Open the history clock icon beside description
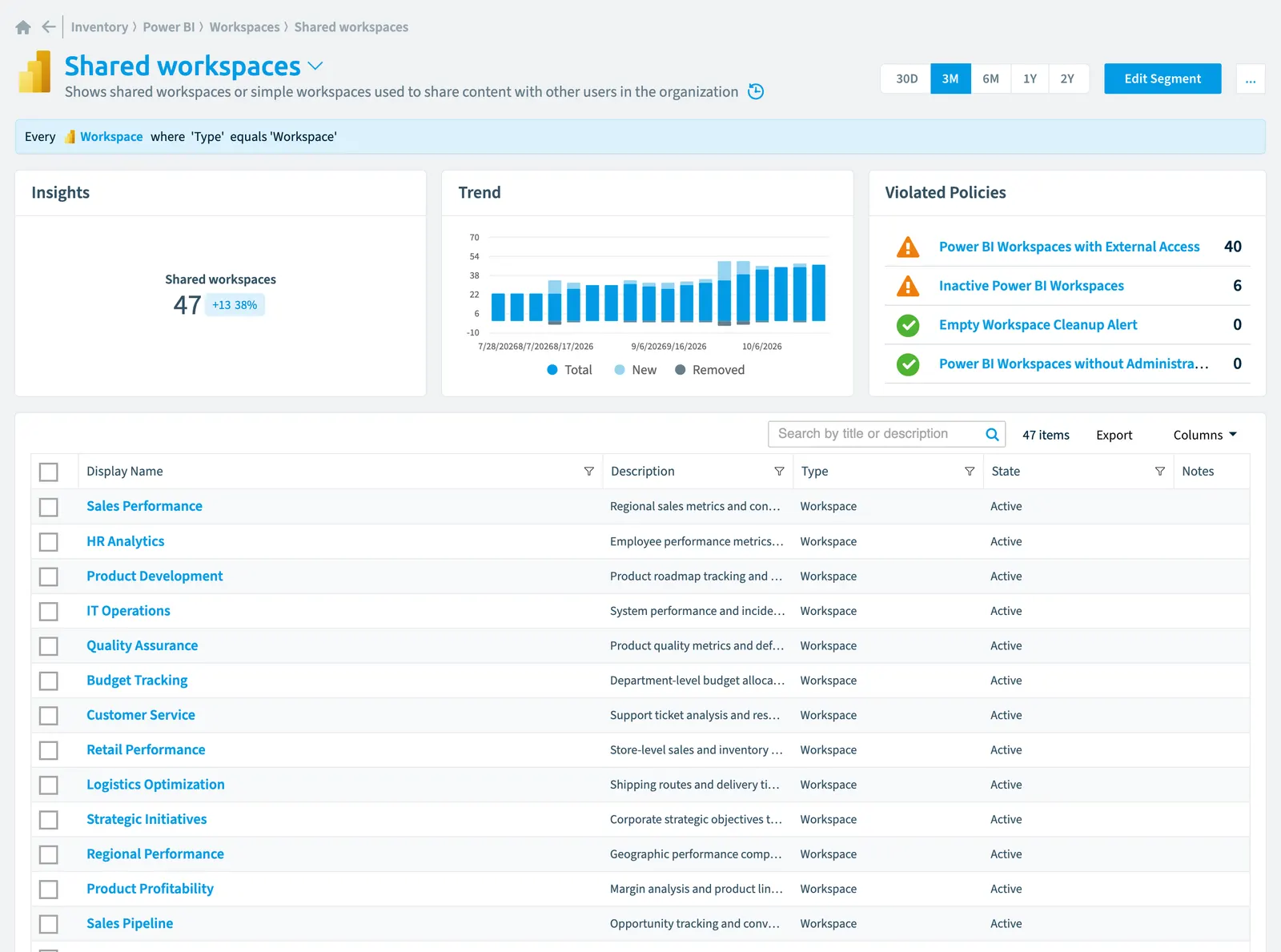 tap(756, 91)
